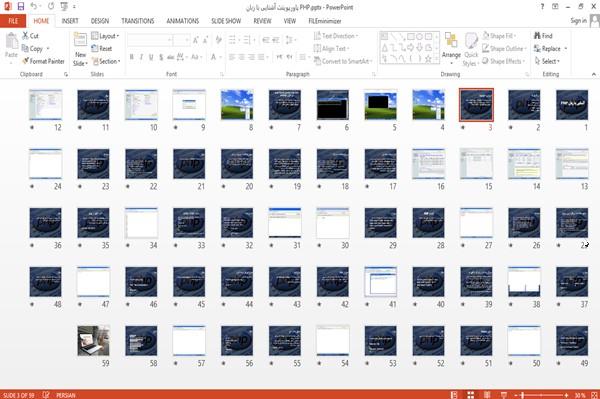Image resolution: width=600 pixels, height=399 pixels.
Task: Toggle Bullets list button
Action: [233, 40]
